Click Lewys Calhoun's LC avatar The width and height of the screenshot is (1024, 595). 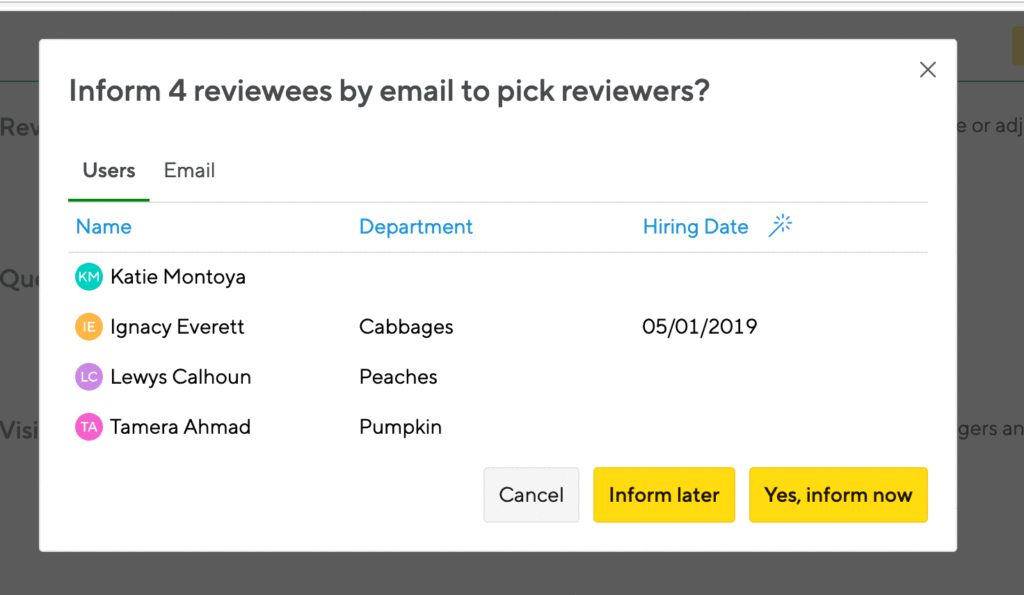tap(89, 377)
